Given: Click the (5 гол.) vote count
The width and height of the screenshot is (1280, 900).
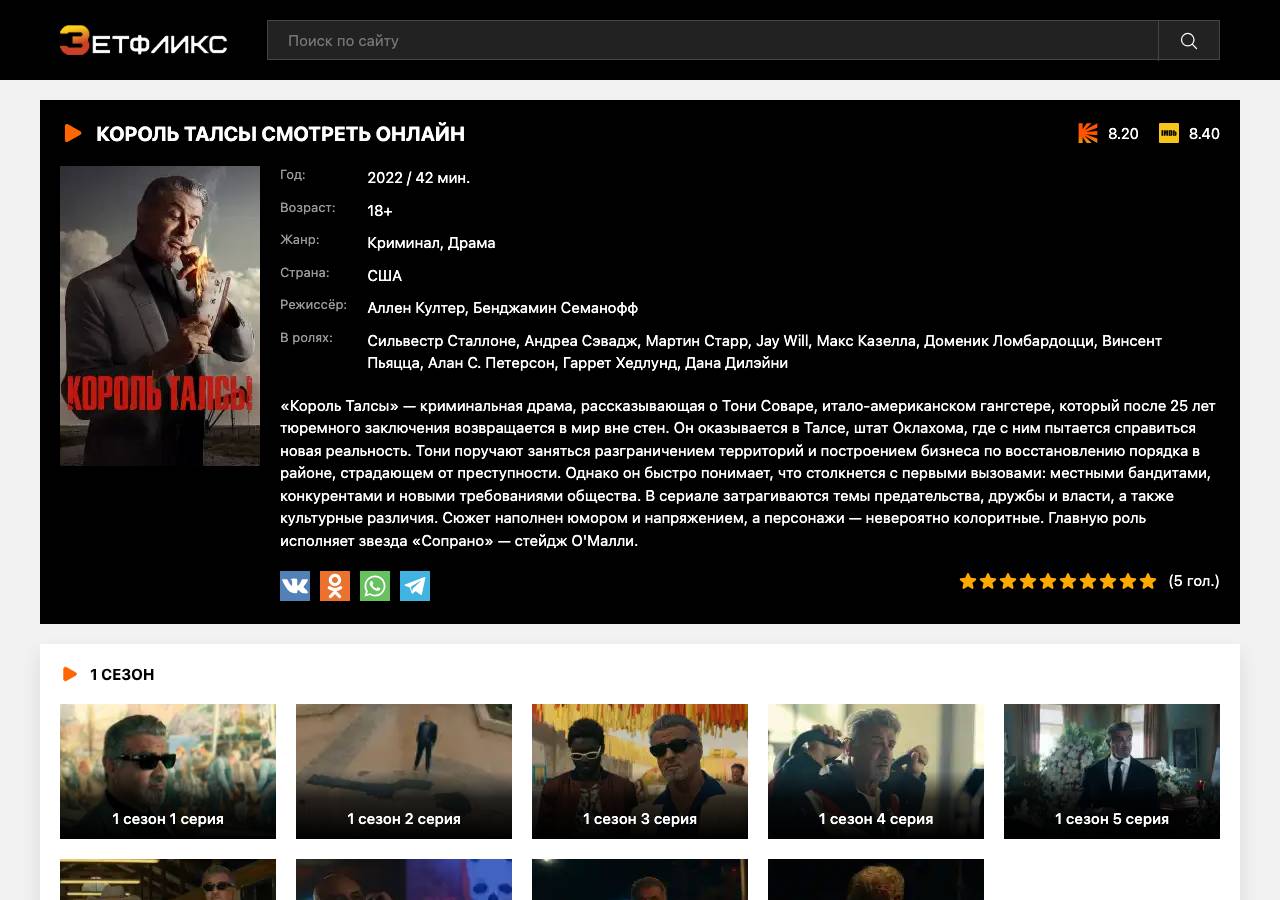Looking at the screenshot, I should coord(1194,581).
